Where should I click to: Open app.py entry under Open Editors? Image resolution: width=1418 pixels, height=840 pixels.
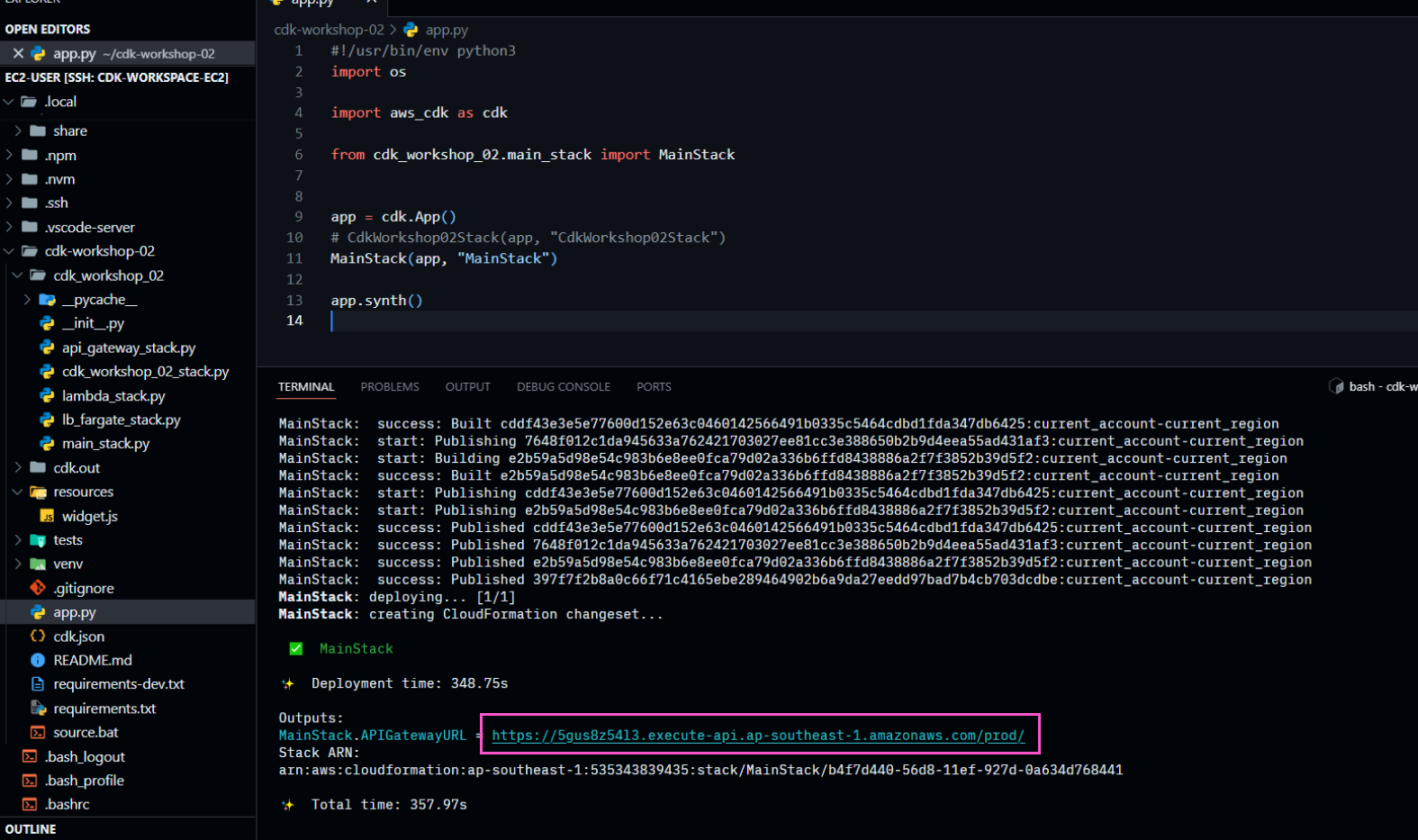tap(128, 54)
